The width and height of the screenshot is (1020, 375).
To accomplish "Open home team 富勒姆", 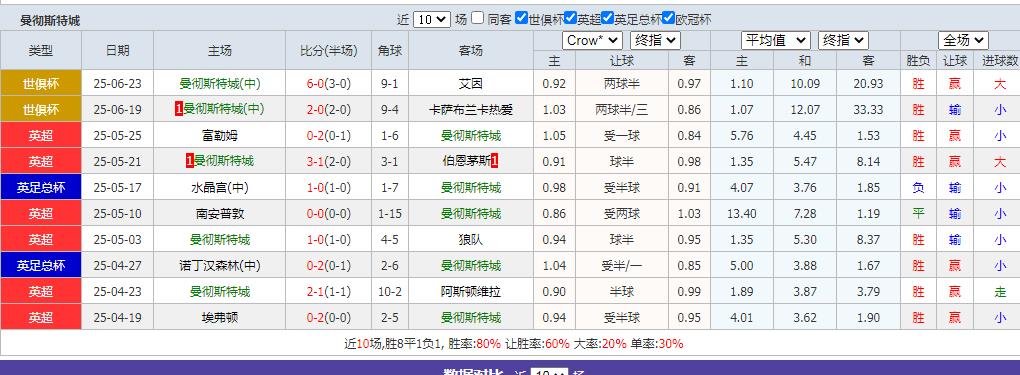I will tap(219, 135).
